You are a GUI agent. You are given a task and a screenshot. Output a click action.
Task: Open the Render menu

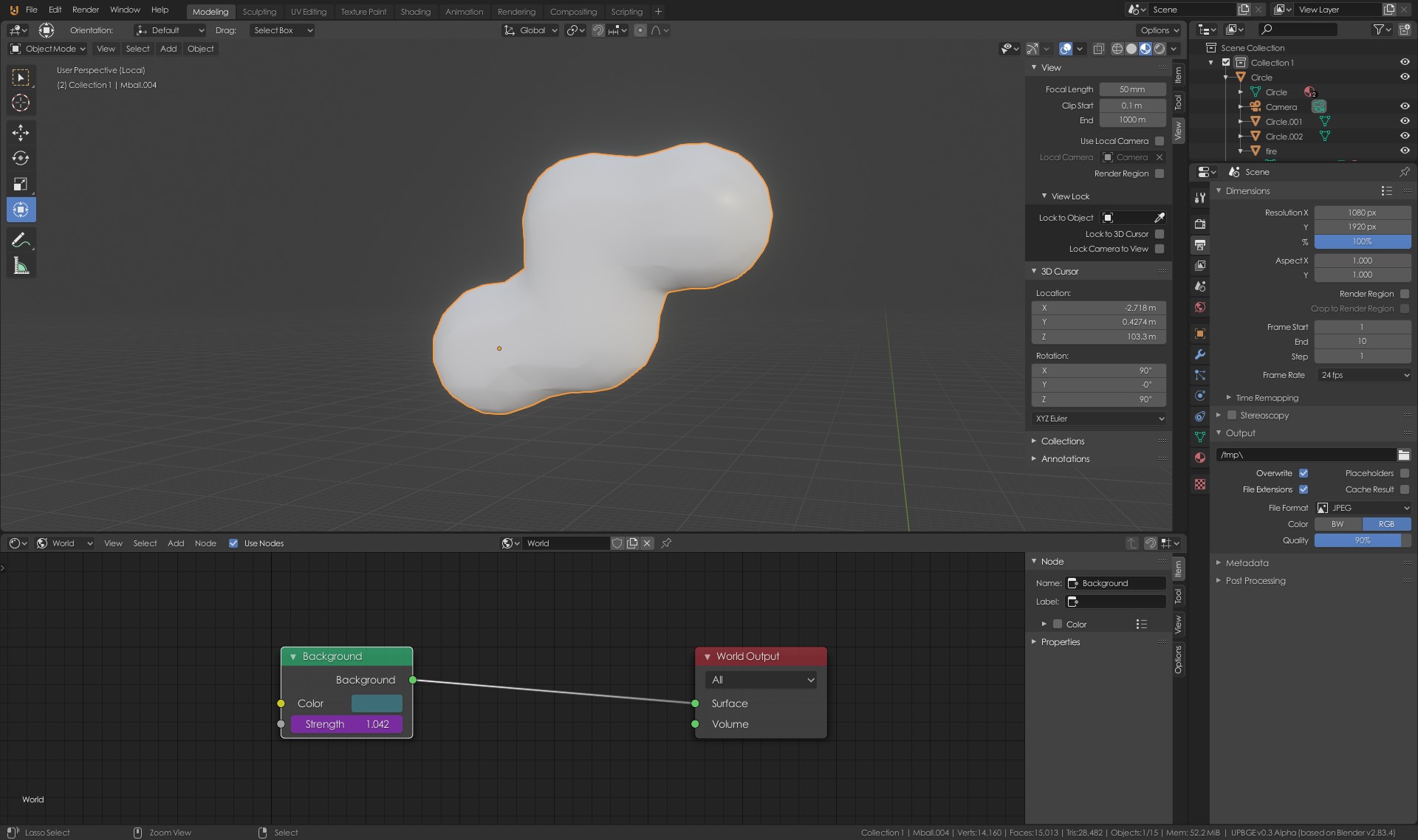(85, 10)
